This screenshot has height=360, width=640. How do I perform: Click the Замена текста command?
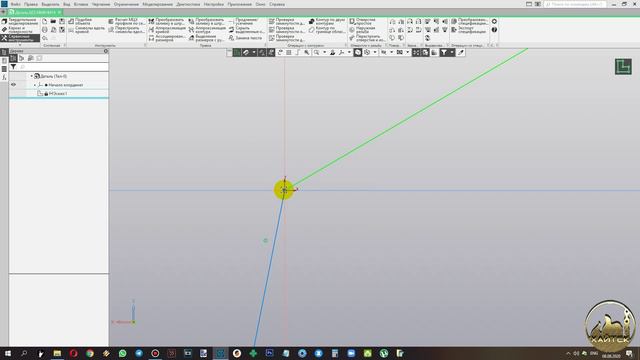(245, 38)
